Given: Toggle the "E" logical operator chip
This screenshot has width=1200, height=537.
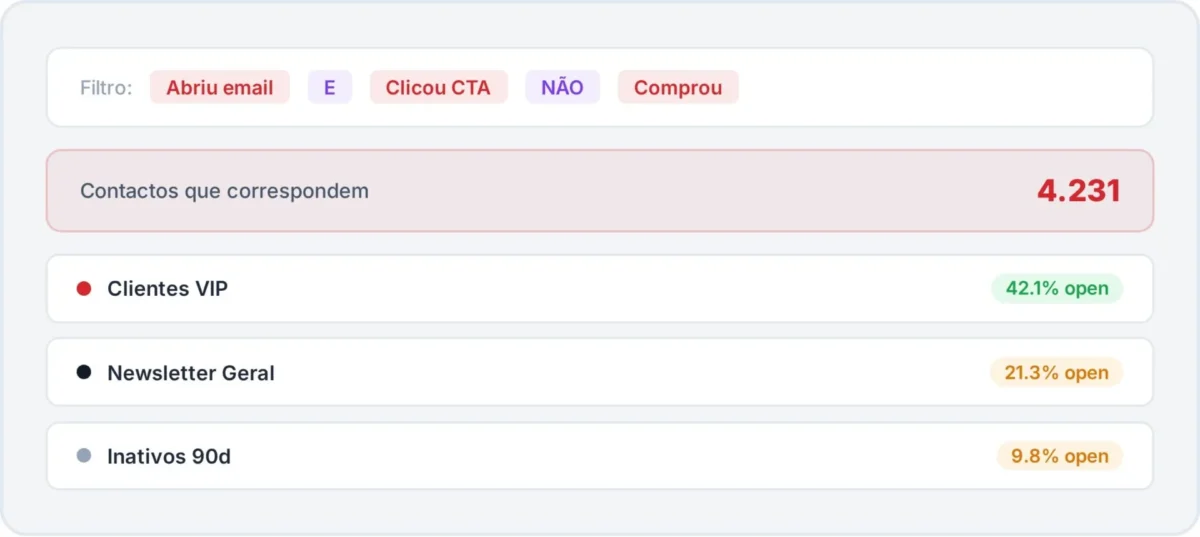Looking at the screenshot, I should click(x=330, y=87).
